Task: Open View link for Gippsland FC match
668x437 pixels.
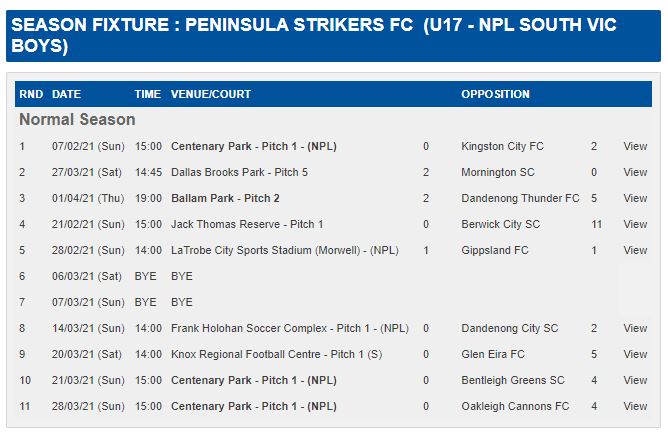Action: [x=635, y=250]
